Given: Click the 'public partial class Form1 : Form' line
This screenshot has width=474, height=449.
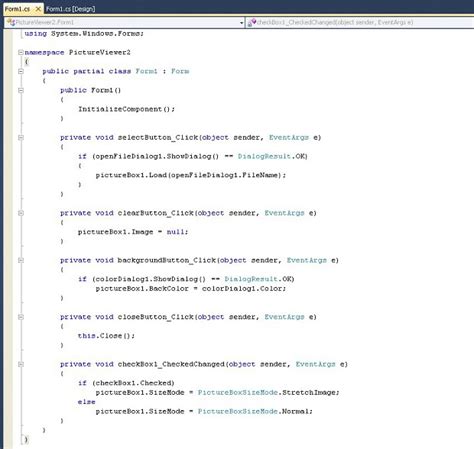Looking at the screenshot, I should (116, 71).
